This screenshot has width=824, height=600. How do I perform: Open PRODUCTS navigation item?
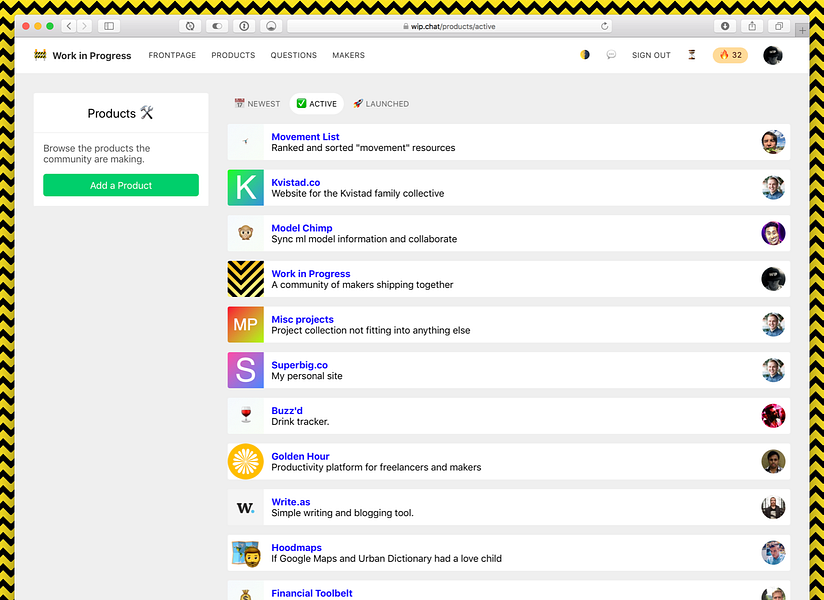[233, 55]
